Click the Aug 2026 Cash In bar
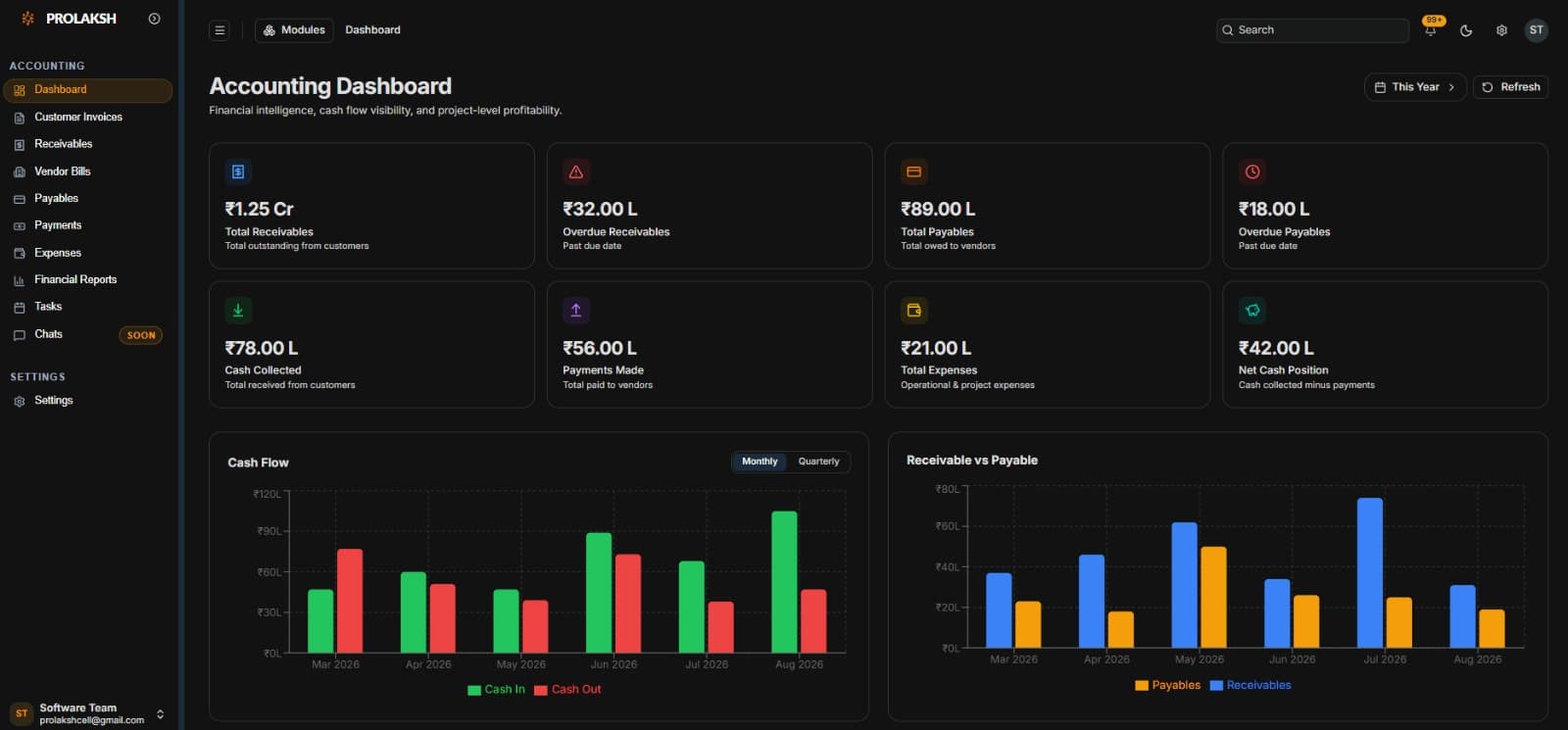The image size is (1568, 730). pyautogui.click(x=784, y=582)
